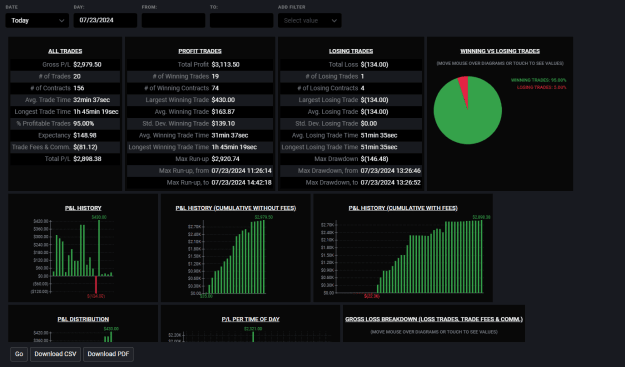
Task: Open the Date dropdown showing Today
Action: click(x=37, y=20)
